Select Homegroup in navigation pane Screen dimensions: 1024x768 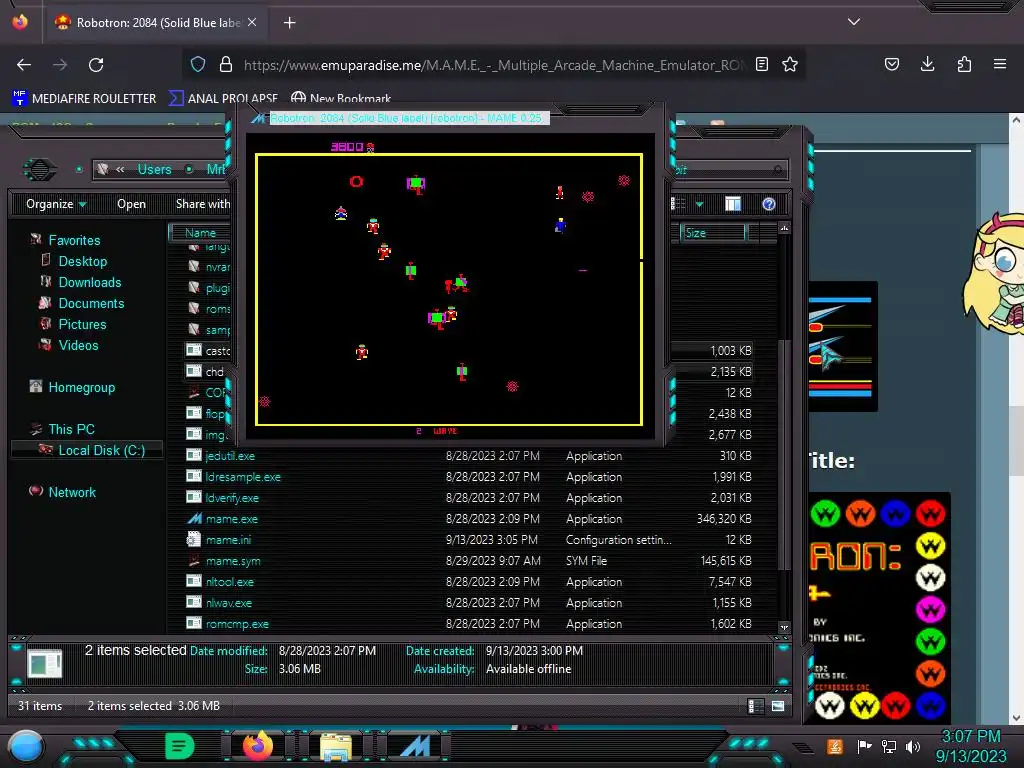click(x=81, y=387)
